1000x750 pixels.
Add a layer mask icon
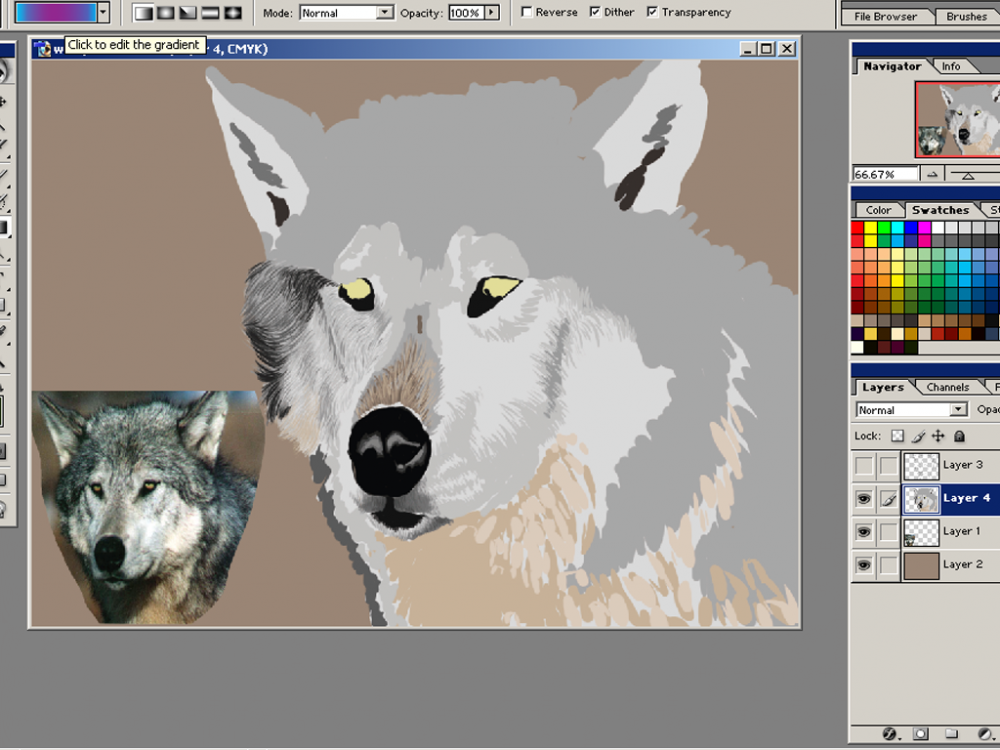tap(920, 734)
